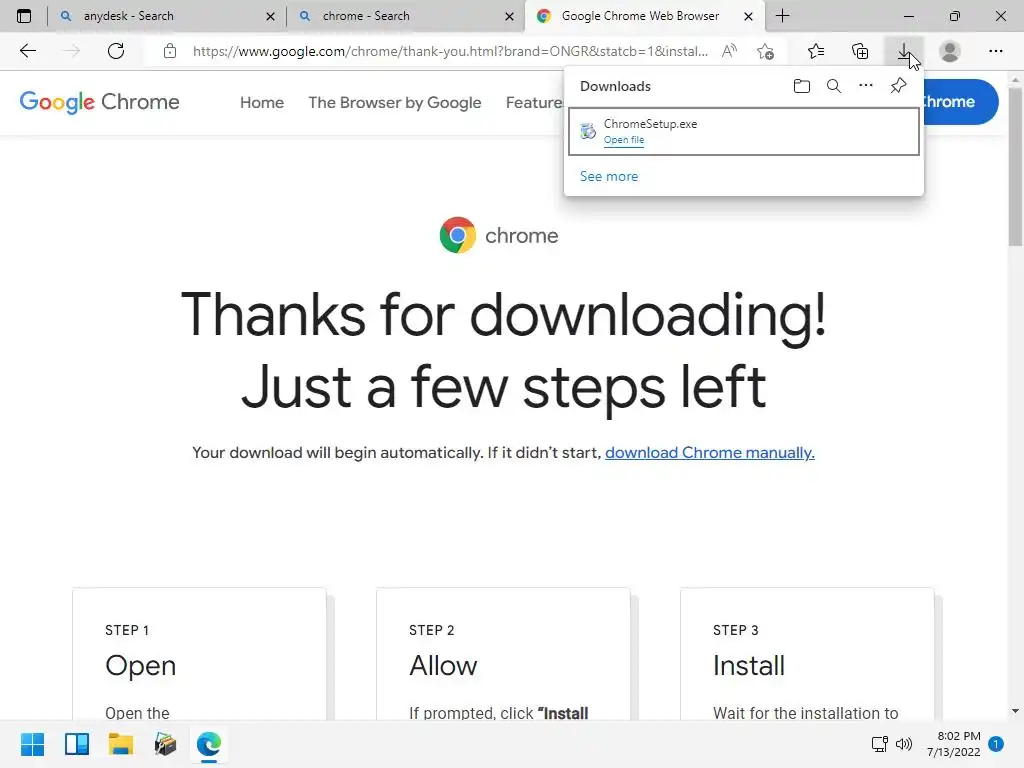Image resolution: width=1024 pixels, height=768 pixels.
Task: Add this page to favorites star icon
Action: coord(765,51)
